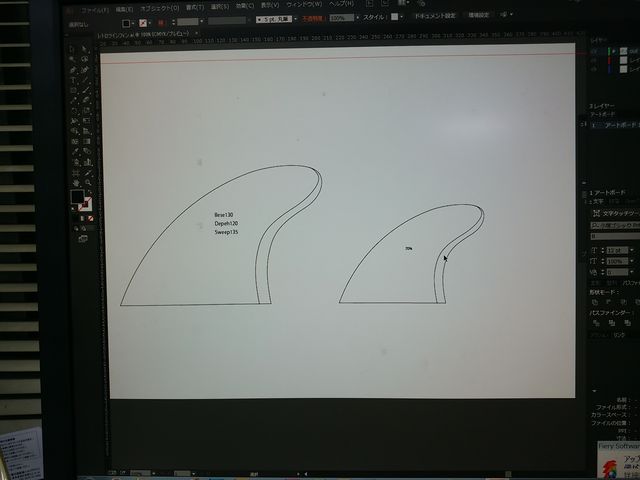Select the Line Segment tool
Screen dimensions: 640x480
point(85,80)
